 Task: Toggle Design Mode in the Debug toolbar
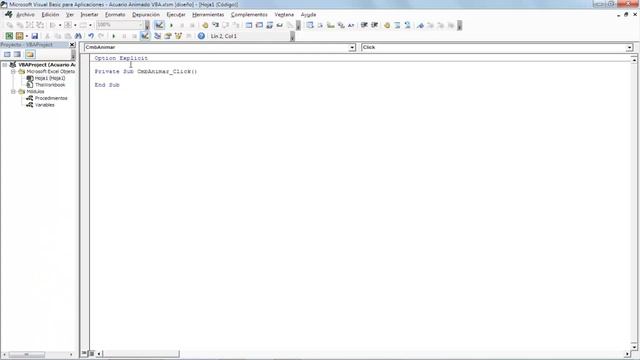pyautogui.click(x=159, y=25)
